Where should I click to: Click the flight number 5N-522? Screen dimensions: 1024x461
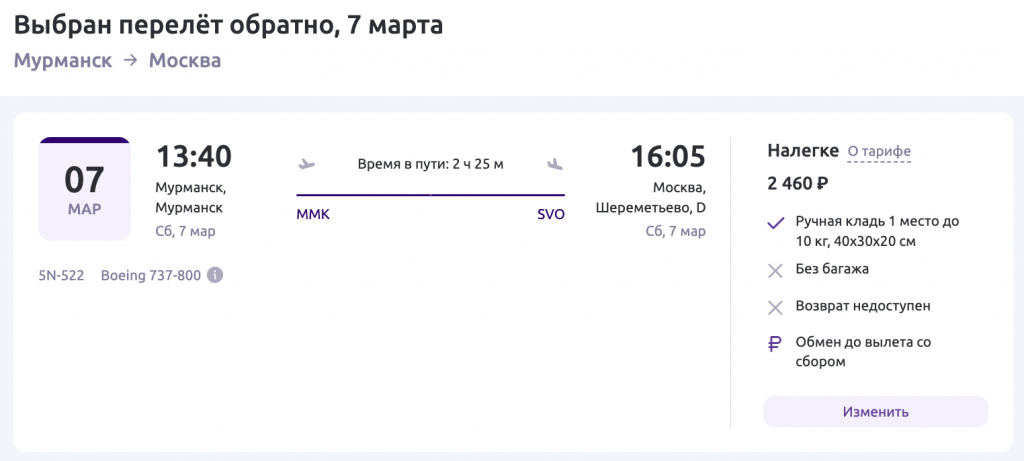click(61, 276)
